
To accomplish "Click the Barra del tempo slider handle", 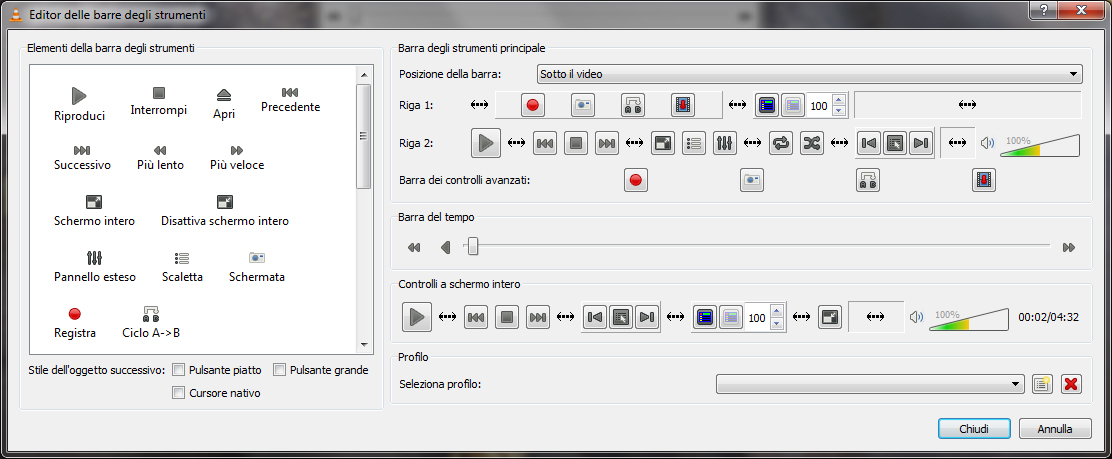I will [x=473, y=247].
